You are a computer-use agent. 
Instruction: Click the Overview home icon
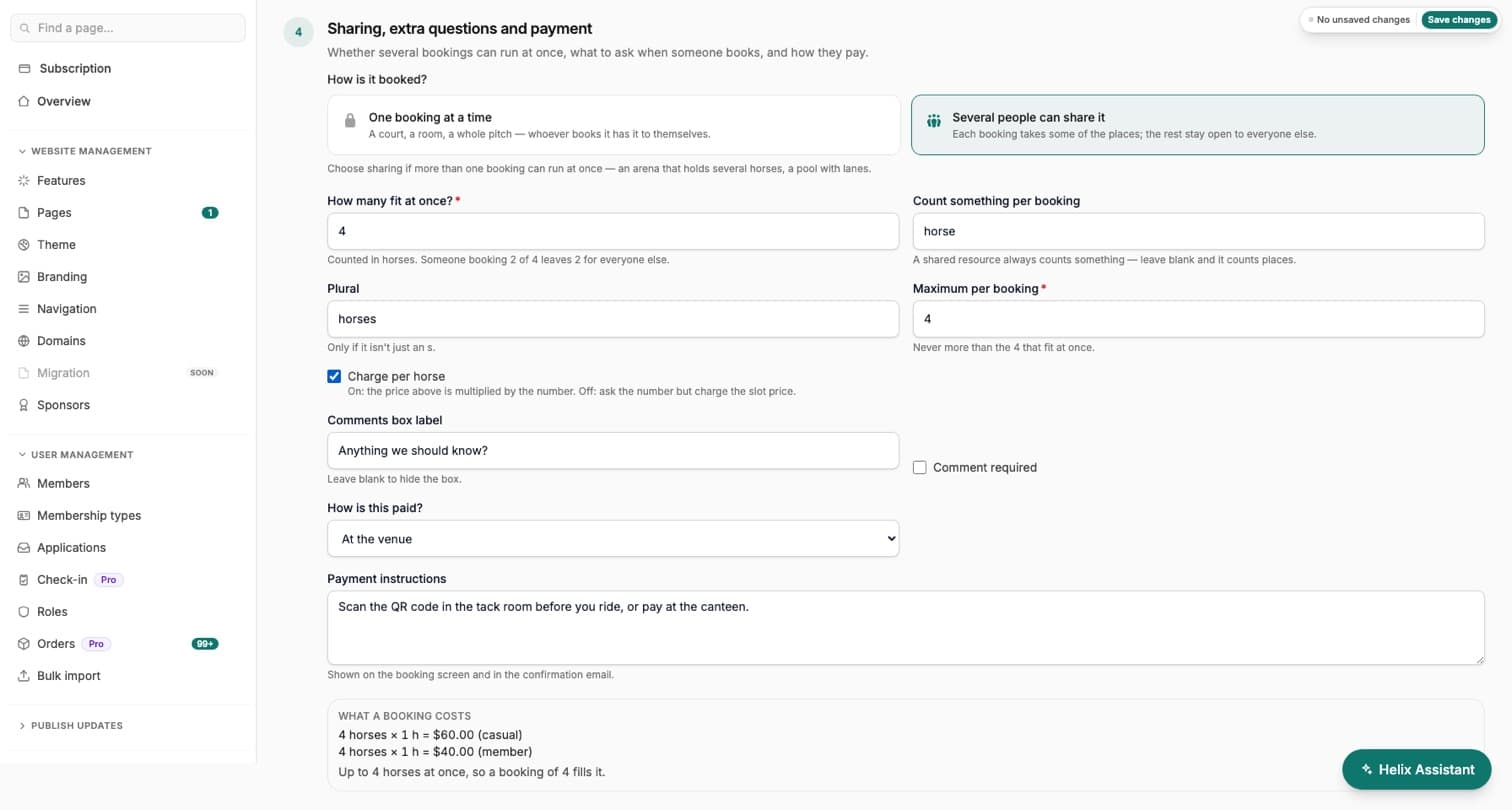(x=24, y=101)
